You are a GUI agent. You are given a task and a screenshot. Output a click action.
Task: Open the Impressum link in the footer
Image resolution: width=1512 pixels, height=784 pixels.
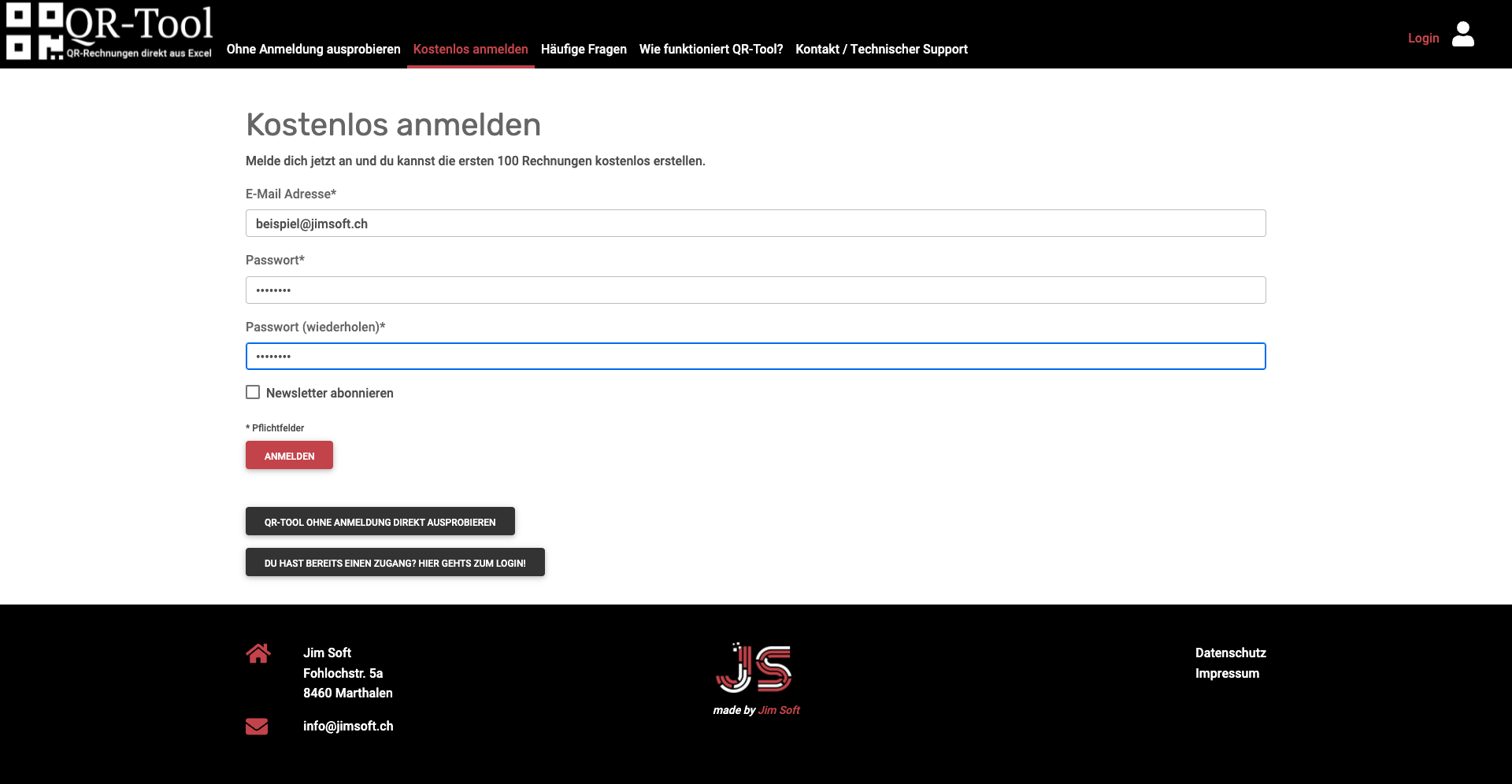(x=1227, y=673)
